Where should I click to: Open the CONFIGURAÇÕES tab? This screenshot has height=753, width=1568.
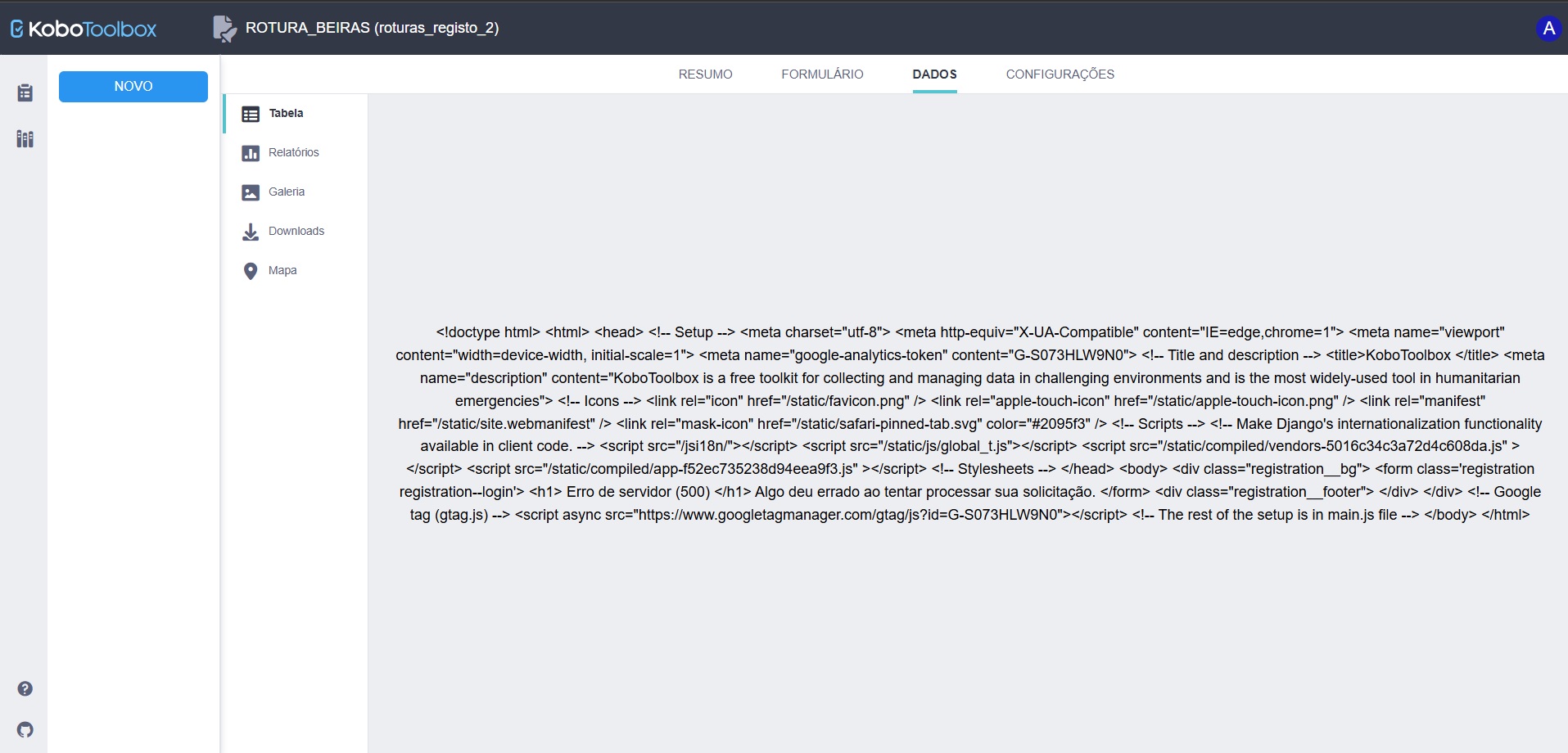tap(1060, 74)
